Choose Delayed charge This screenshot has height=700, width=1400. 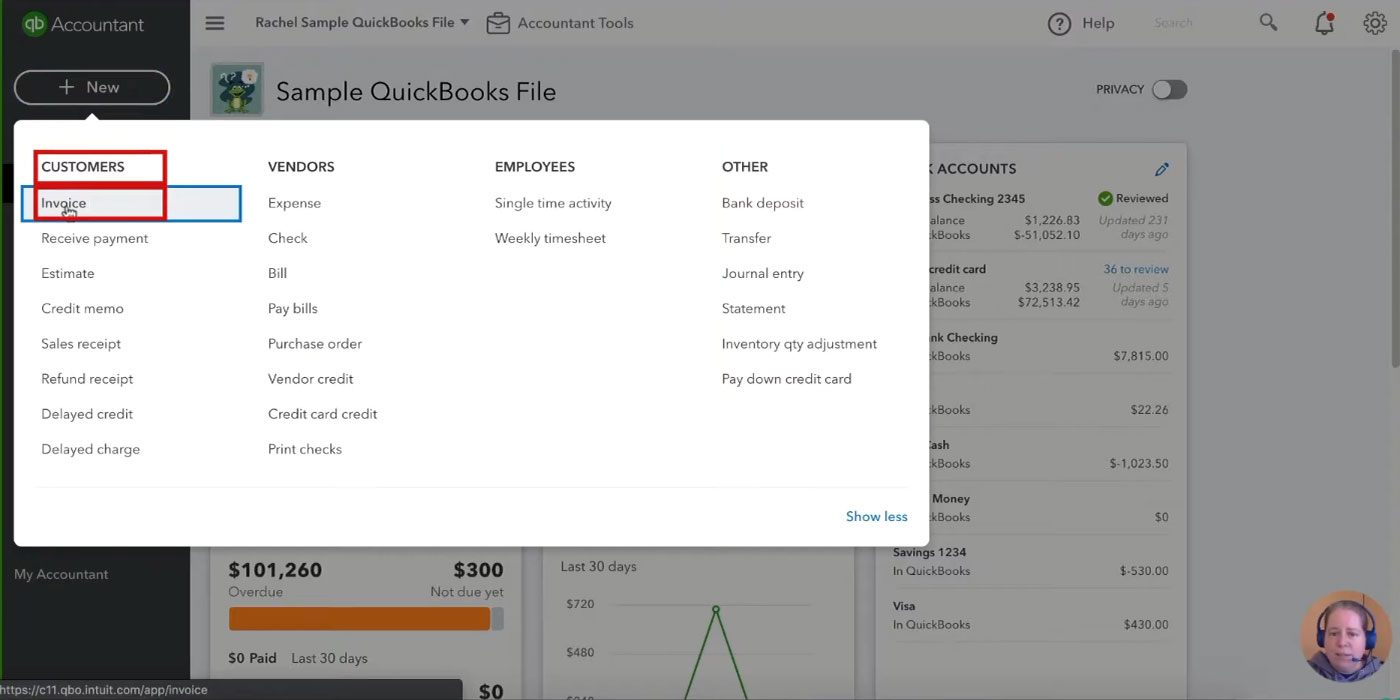click(91, 449)
